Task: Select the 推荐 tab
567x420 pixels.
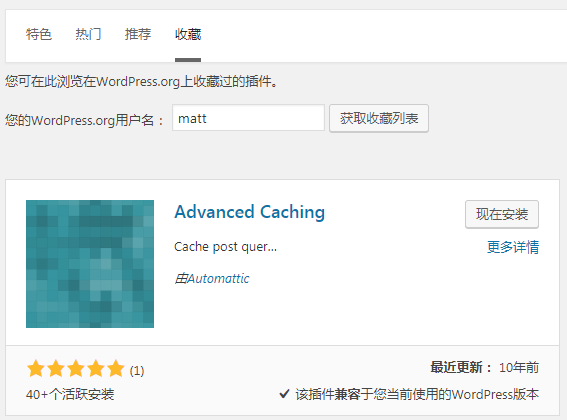Action: click(138, 35)
